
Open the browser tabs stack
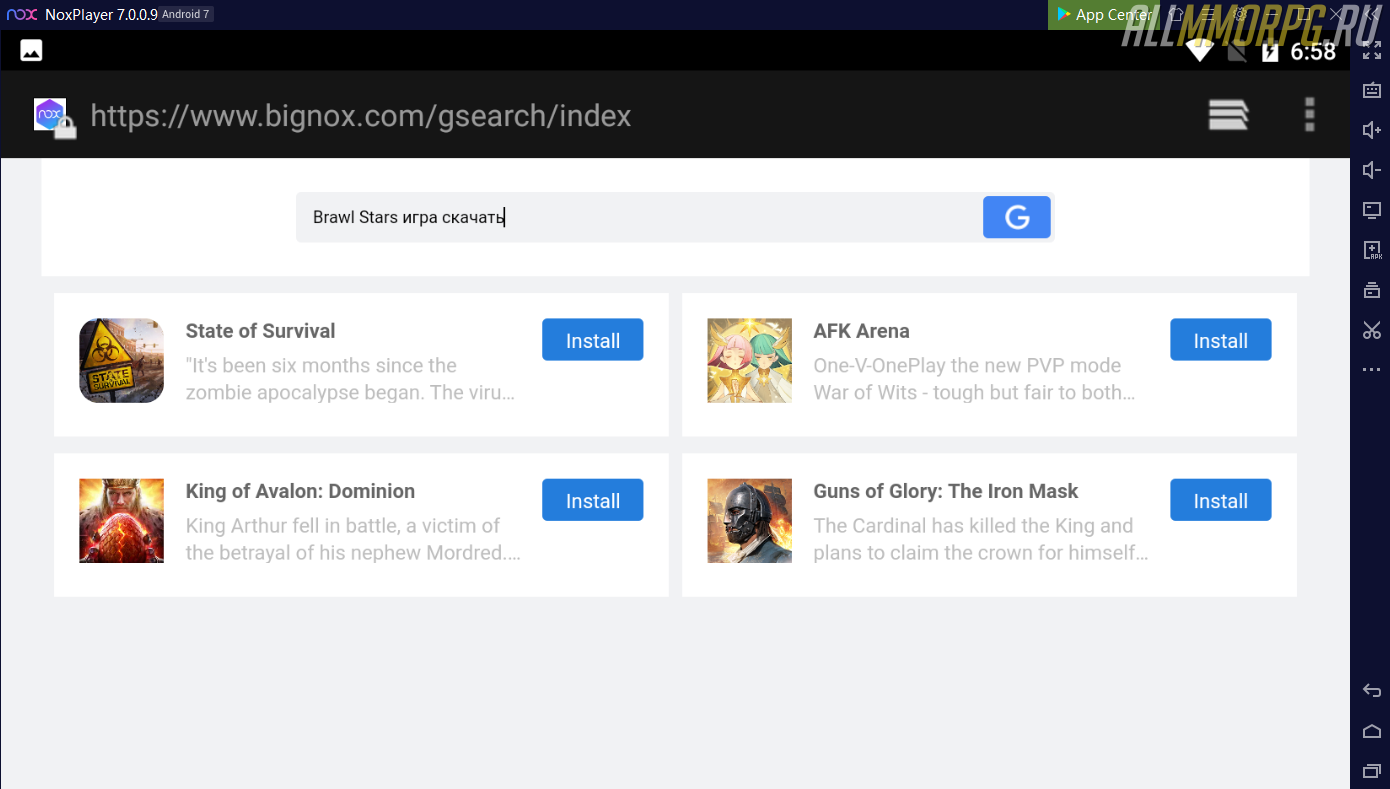(1228, 115)
